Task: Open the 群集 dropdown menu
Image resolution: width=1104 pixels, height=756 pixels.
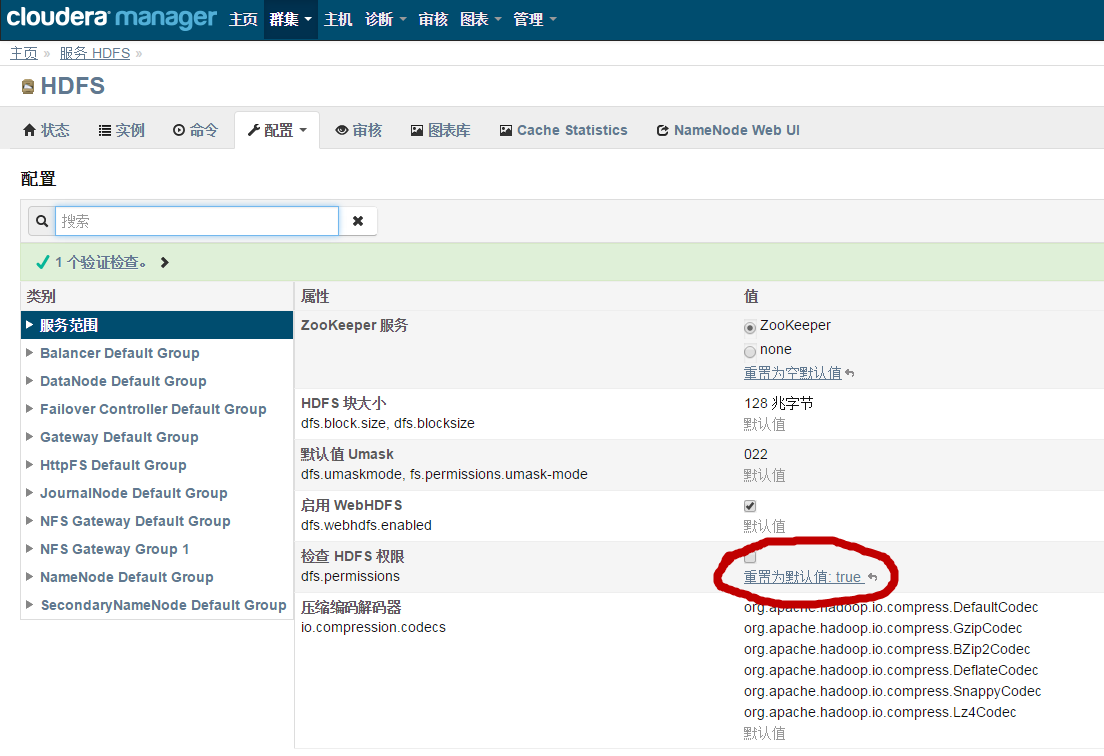Action: click(290, 18)
